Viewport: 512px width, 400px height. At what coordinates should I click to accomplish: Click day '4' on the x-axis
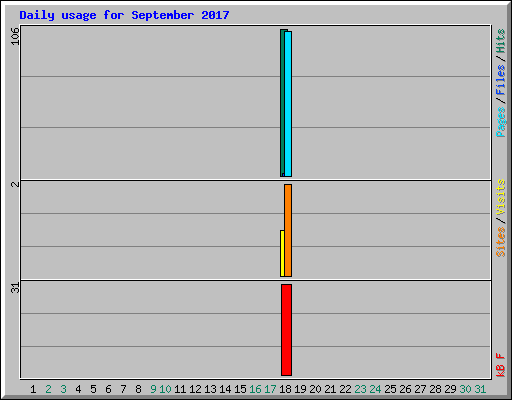click(x=78, y=389)
